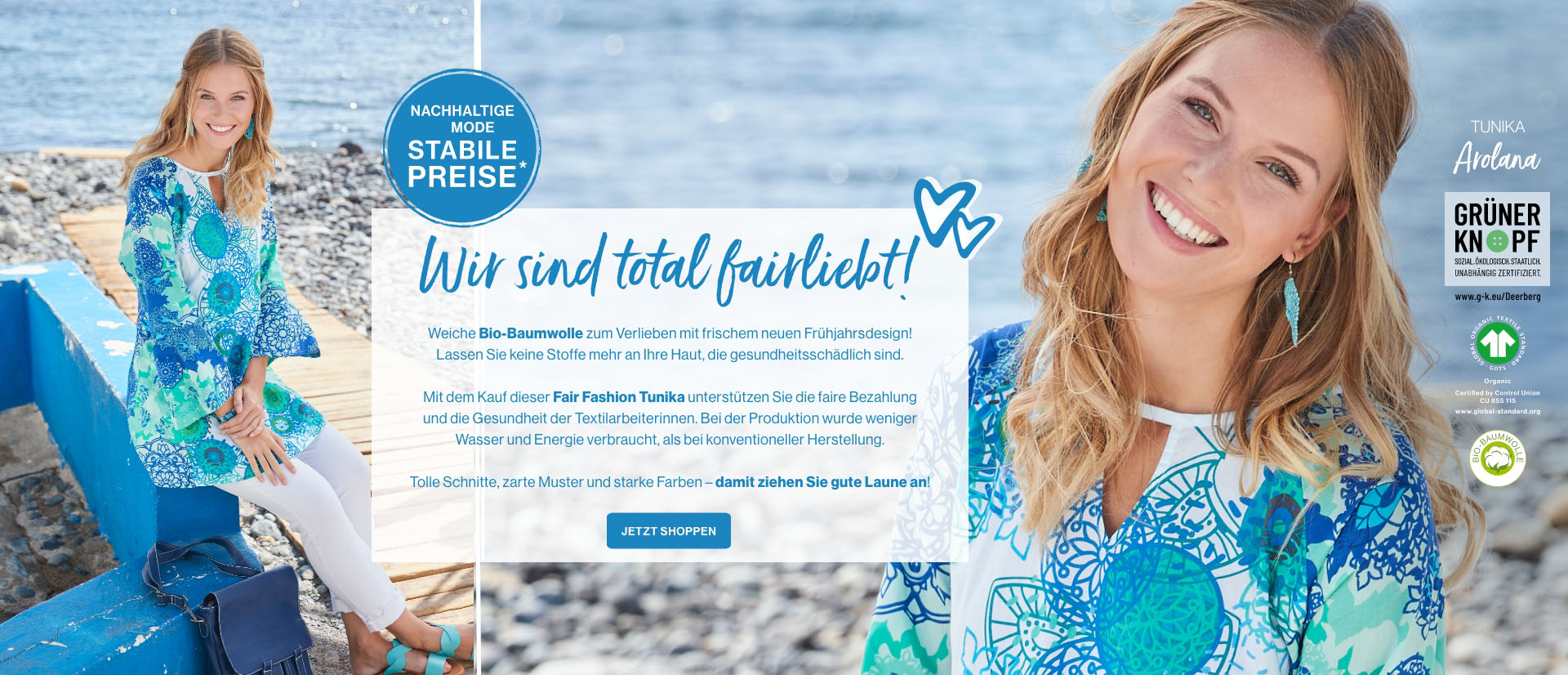The width and height of the screenshot is (1568, 675).
Task: Click the Bio-Baumwolle cotton seal
Action: (x=1497, y=458)
